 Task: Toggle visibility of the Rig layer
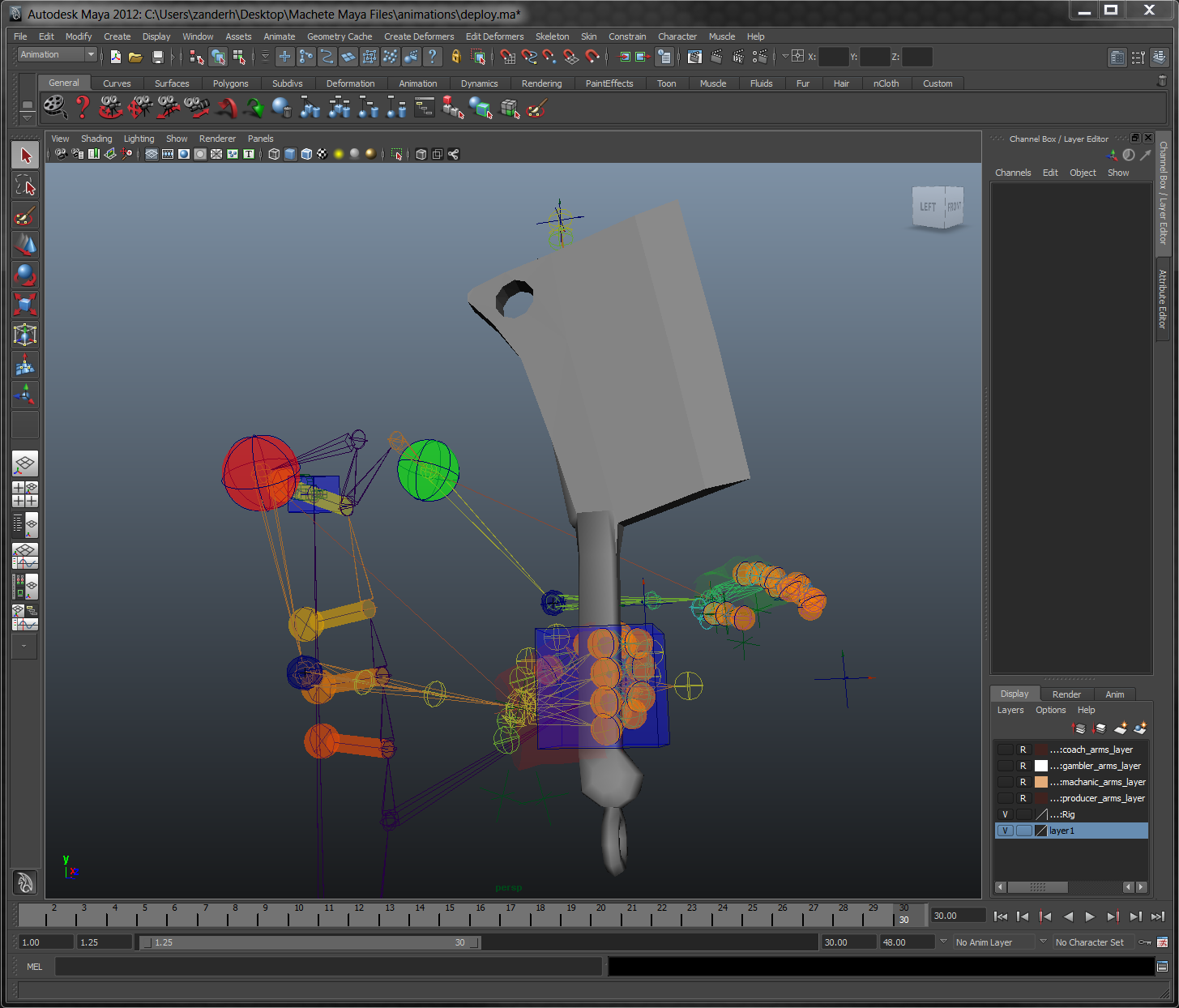1005,814
